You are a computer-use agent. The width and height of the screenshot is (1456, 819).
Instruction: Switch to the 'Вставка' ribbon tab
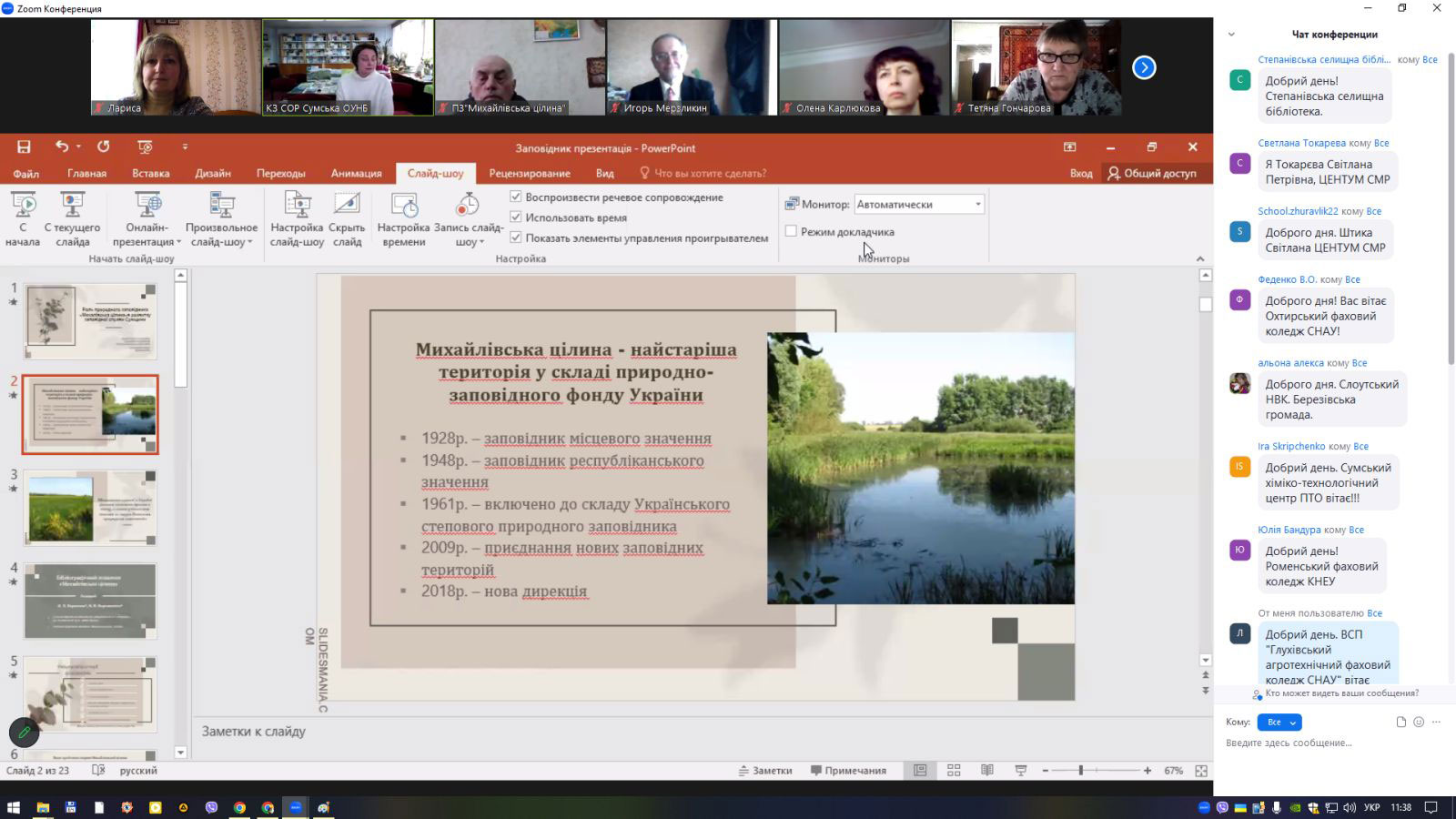coord(150,173)
